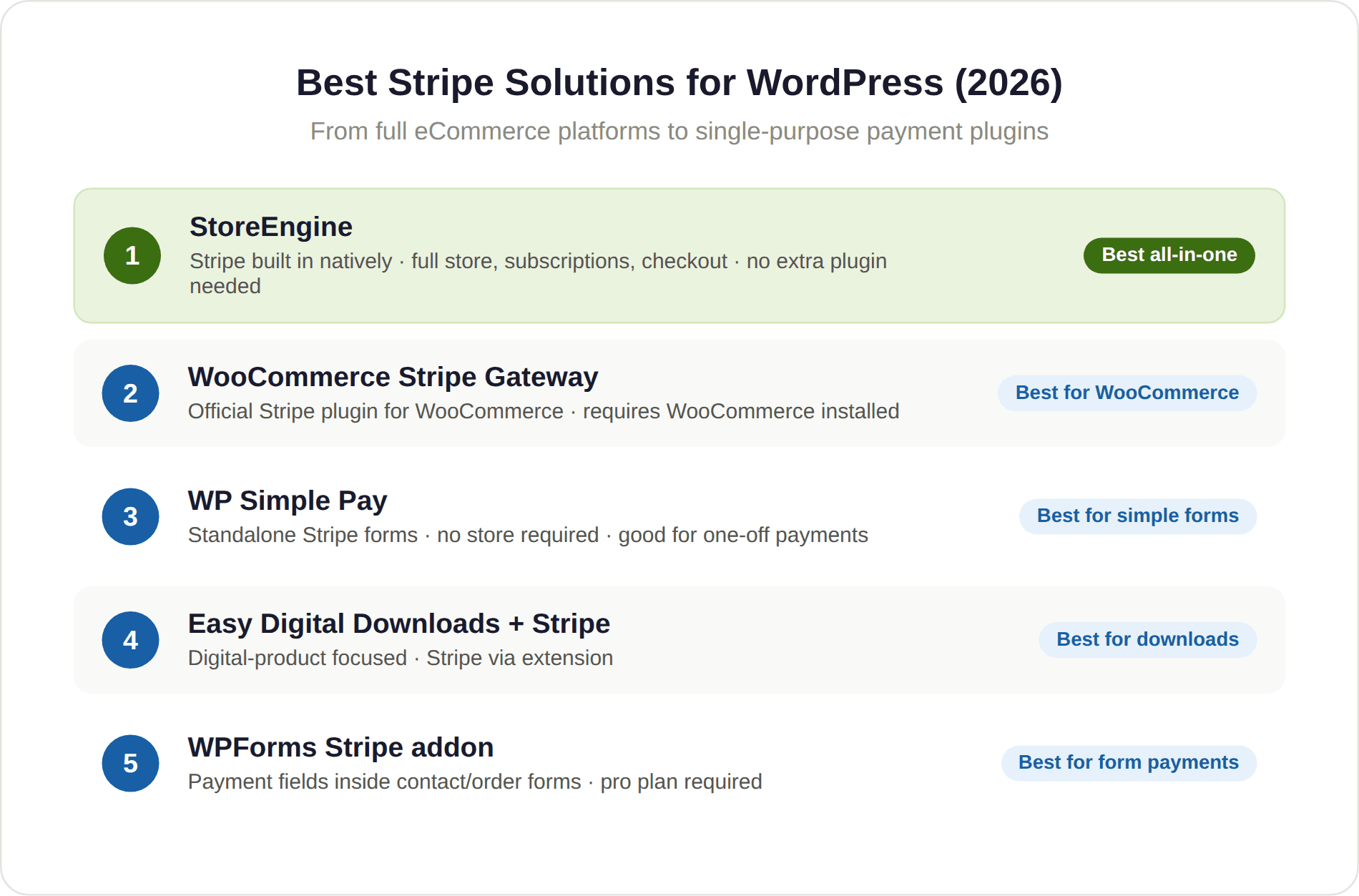Click the 'From full eCommerce platforms' subtitle
Image resolution: width=1359 pixels, height=896 pixels.
pos(679,132)
